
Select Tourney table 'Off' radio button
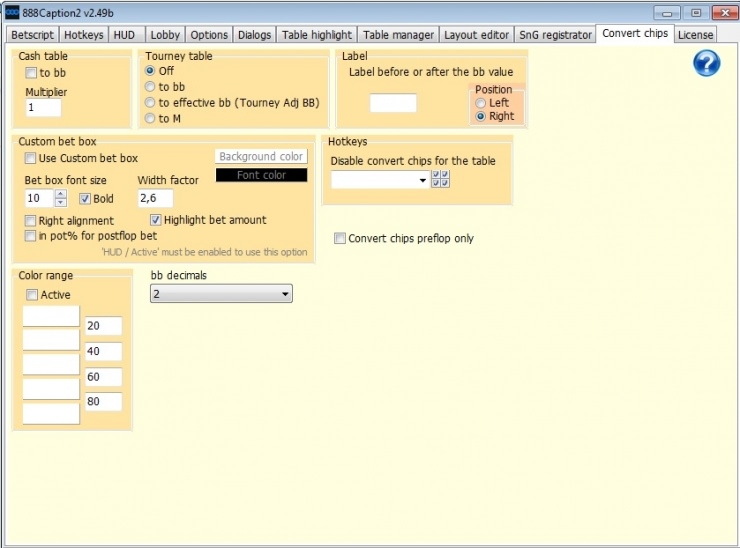[150, 71]
